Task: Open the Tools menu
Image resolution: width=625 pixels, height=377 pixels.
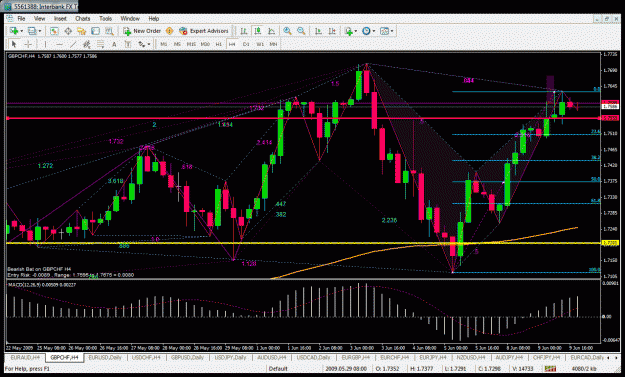Action: (x=106, y=18)
